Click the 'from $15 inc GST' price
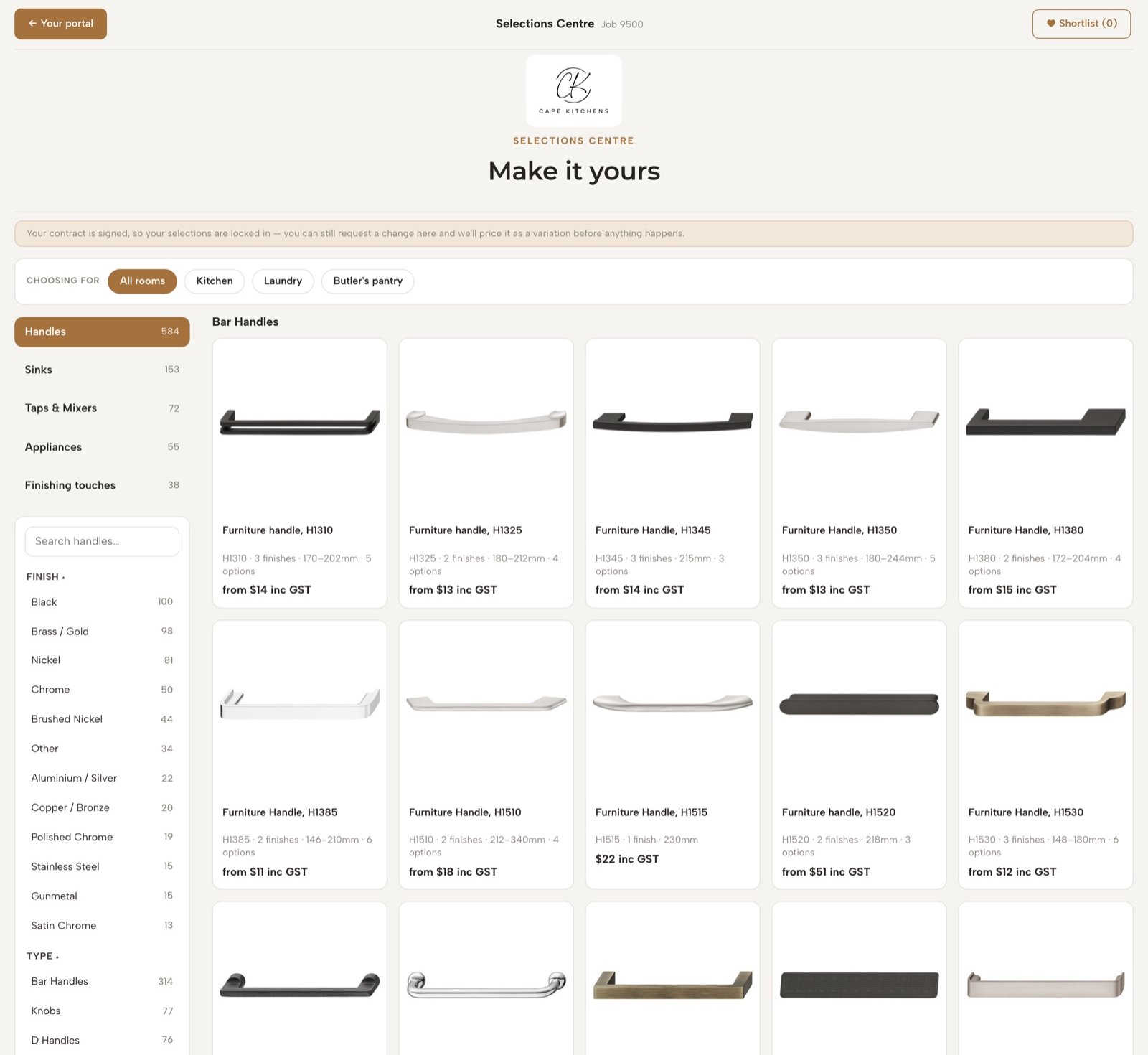 tap(1012, 590)
